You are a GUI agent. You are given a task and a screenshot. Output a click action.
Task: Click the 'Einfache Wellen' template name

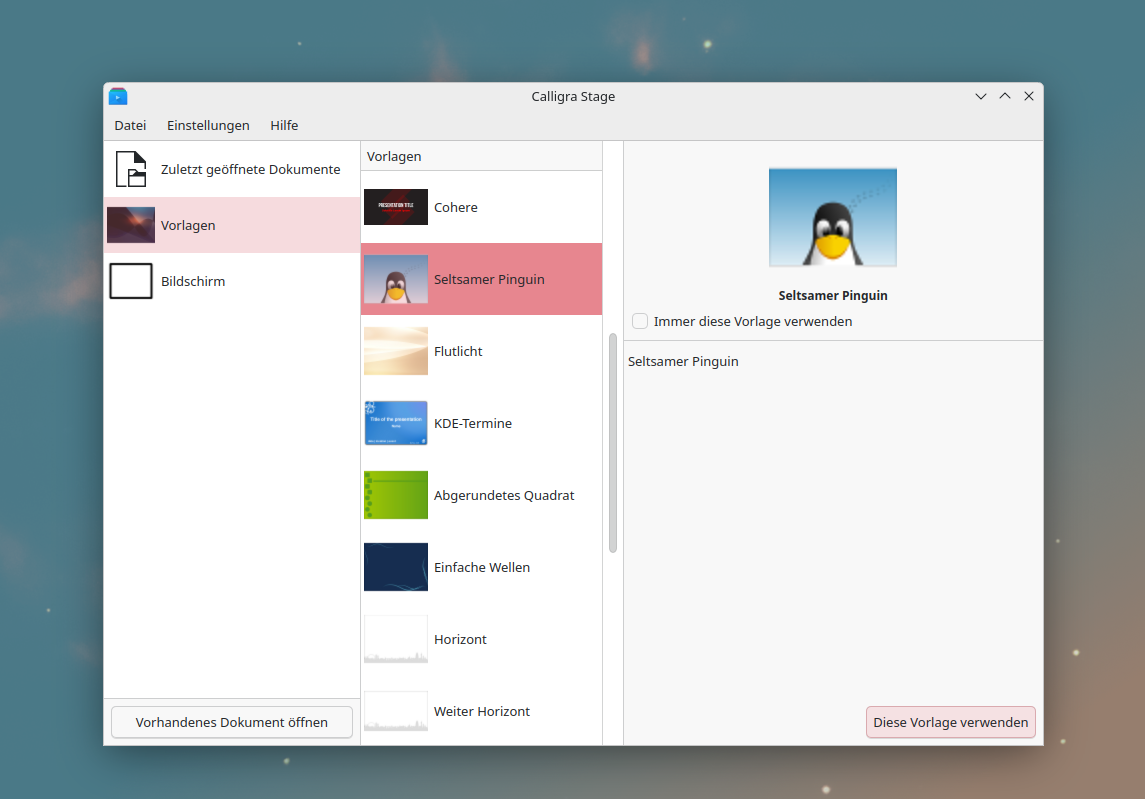coord(482,567)
